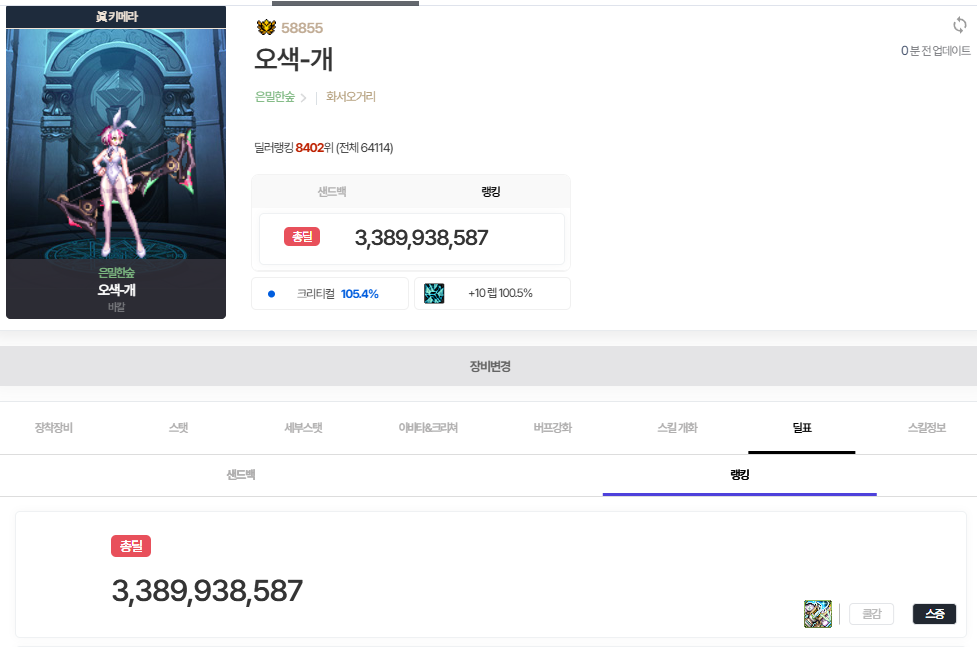Click the skill icon beside +10렙 100.5%

pos(434,293)
